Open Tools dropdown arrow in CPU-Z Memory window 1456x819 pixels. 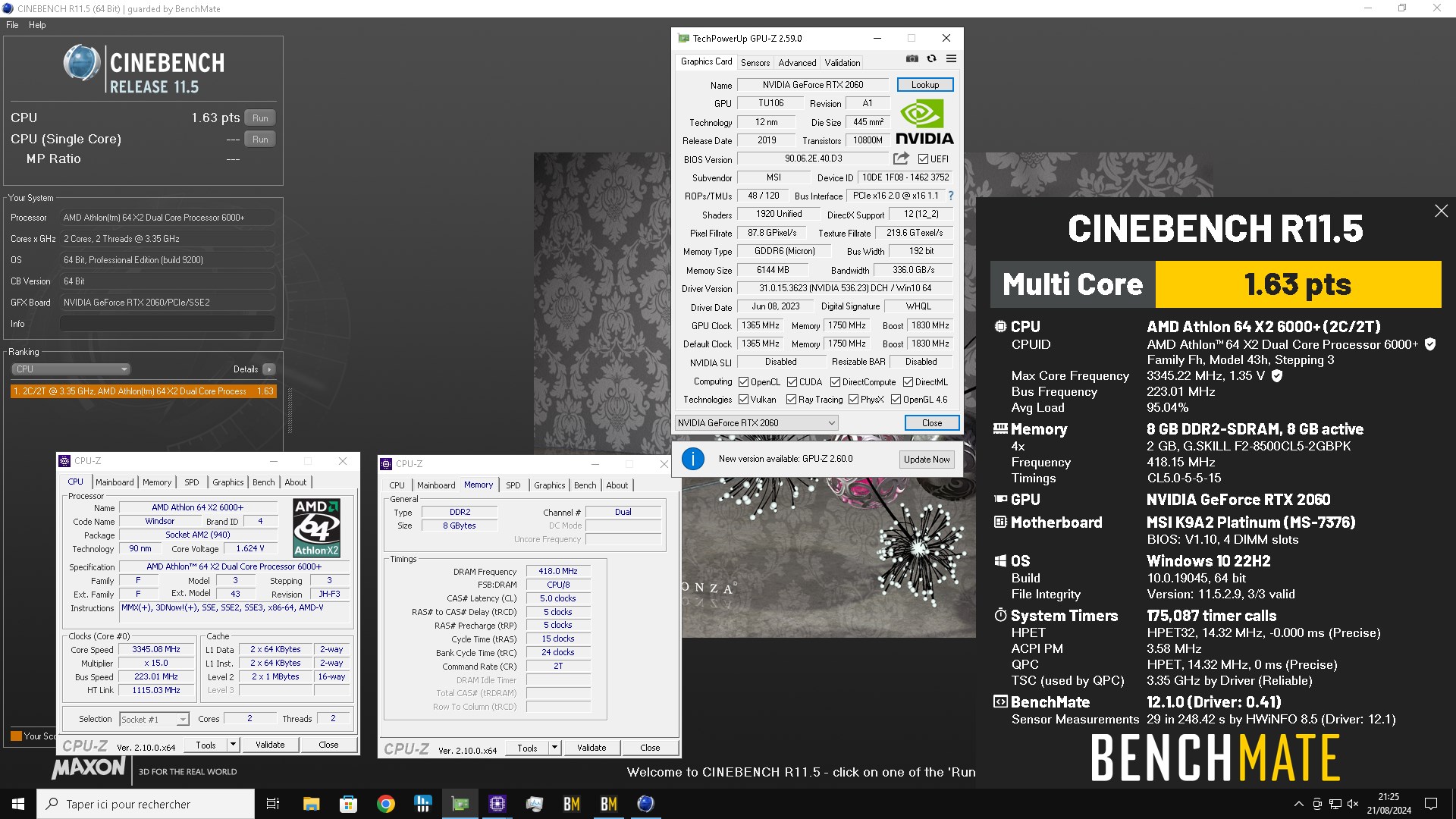click(x=555, y=748)
